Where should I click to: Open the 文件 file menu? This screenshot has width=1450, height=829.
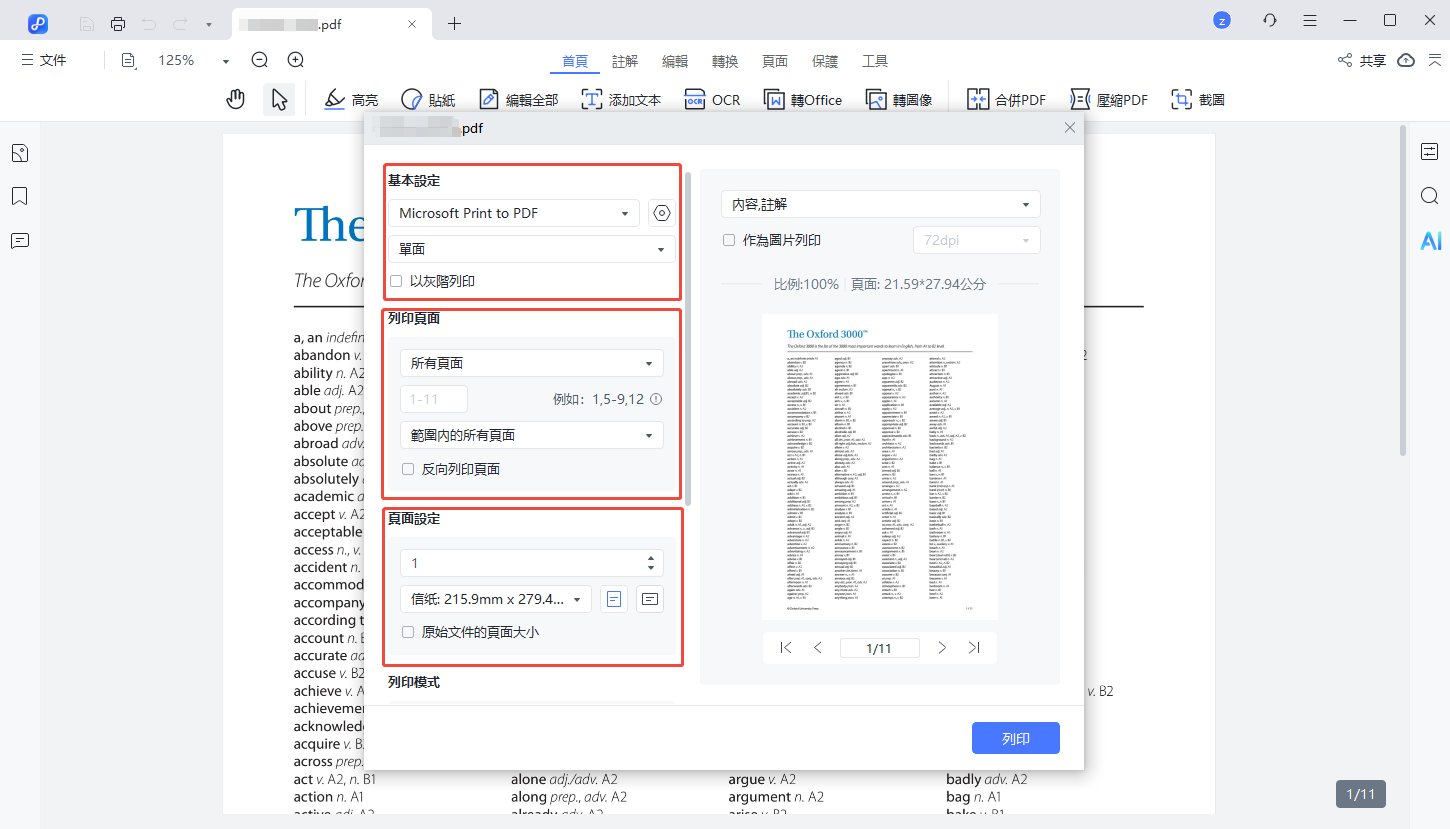click(44, 61)
